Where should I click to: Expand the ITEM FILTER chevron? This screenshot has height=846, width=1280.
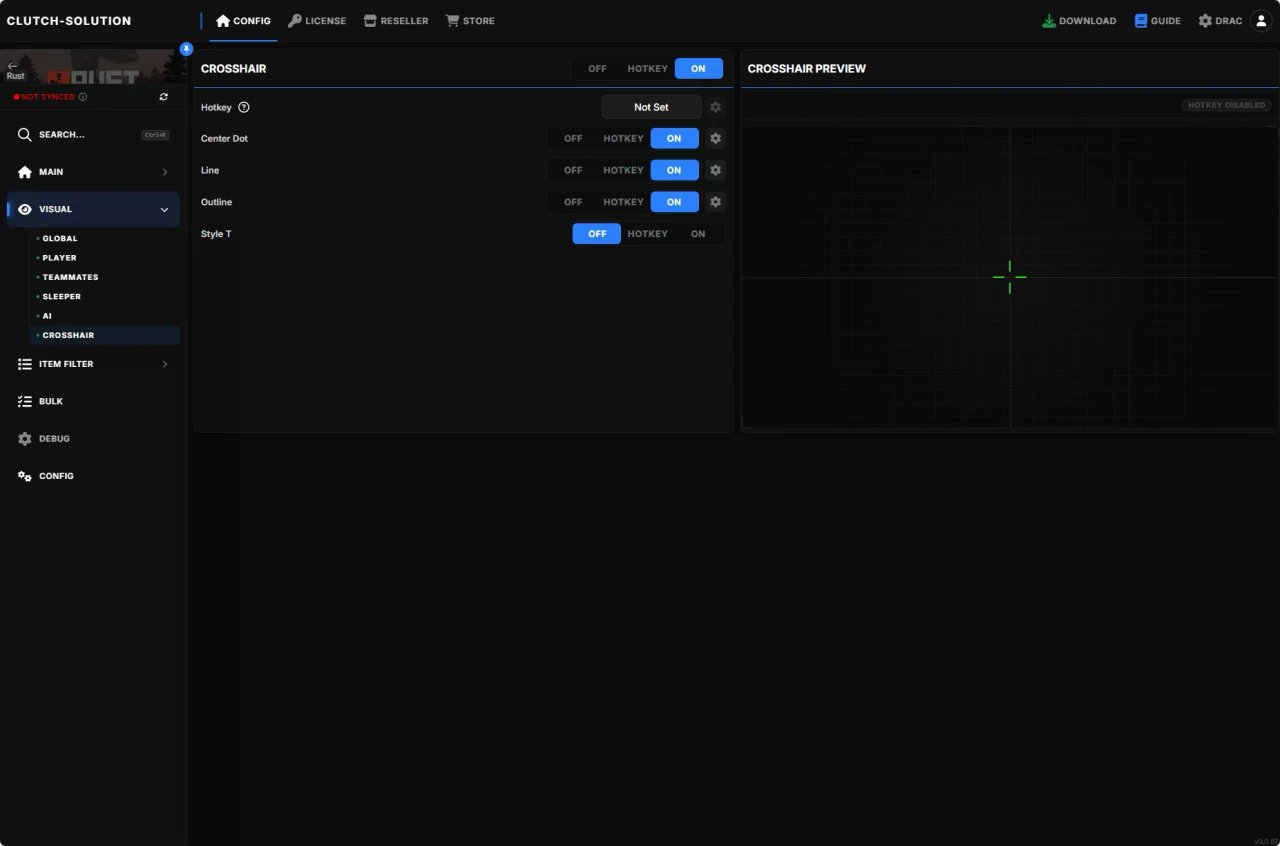[165, 364]
